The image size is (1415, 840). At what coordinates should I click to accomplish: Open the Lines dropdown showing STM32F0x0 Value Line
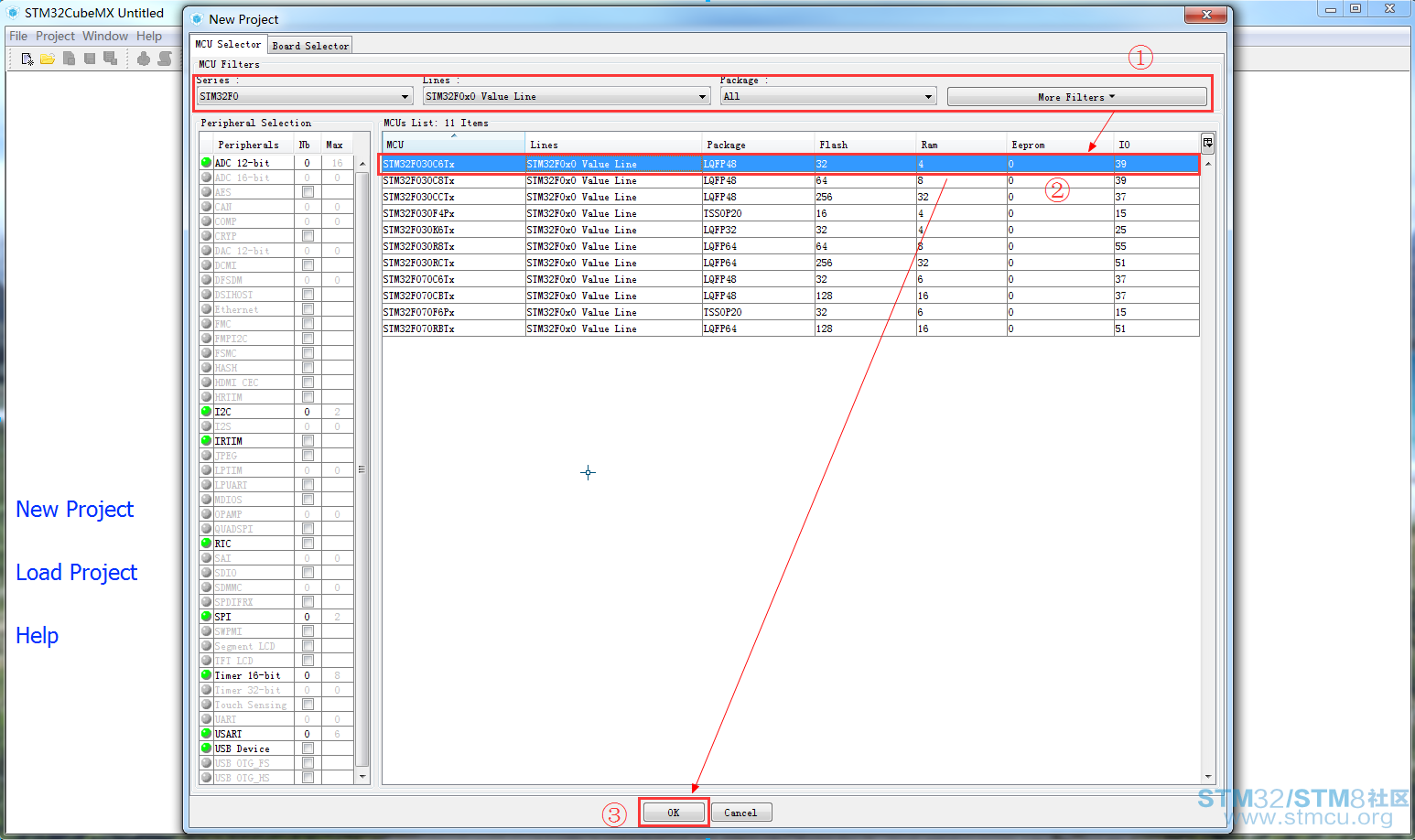pos(567,96)
